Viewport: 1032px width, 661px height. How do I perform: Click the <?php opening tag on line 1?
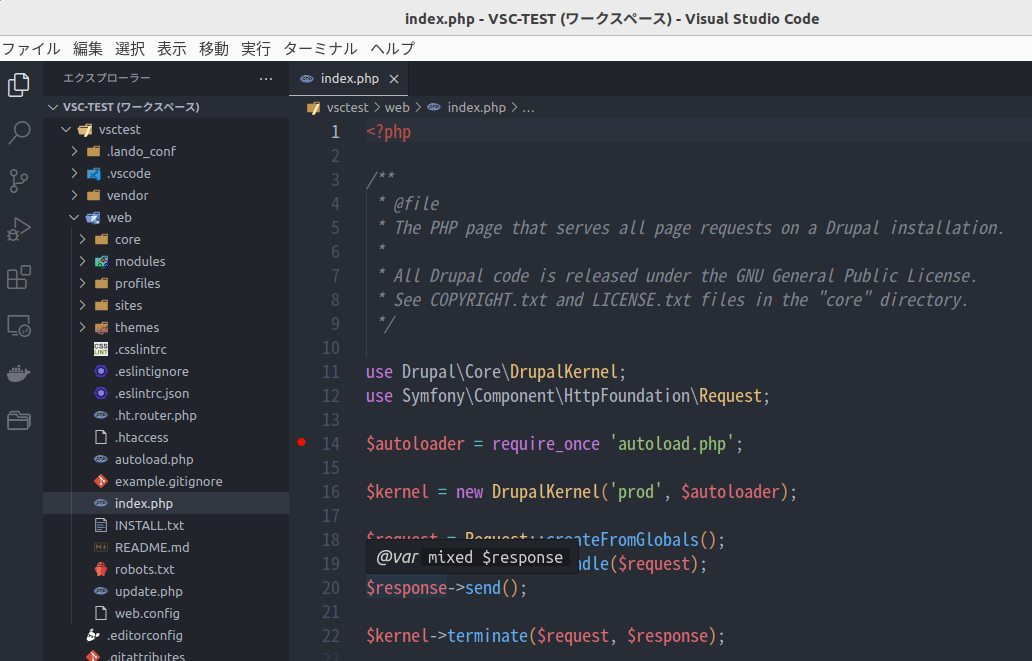tap(388, 132)
